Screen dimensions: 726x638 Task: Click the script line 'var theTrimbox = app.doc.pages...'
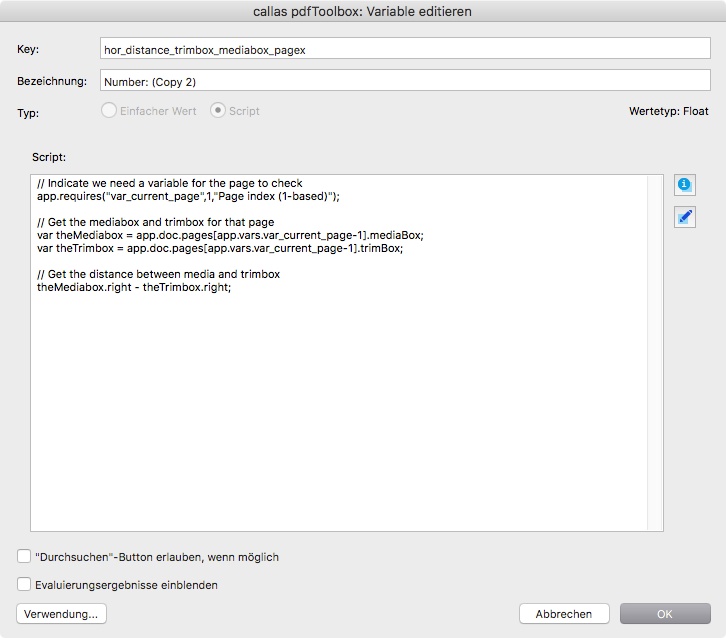click(220, 248)
